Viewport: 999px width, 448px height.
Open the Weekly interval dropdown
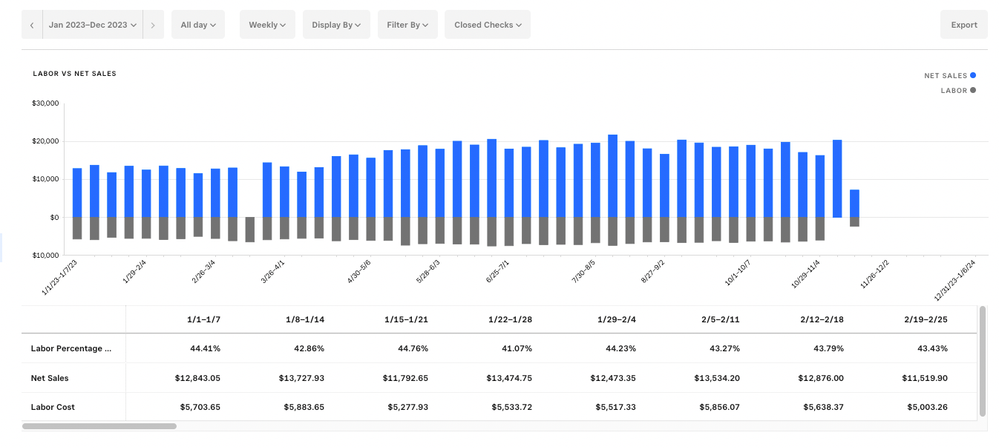click(267, 25)
